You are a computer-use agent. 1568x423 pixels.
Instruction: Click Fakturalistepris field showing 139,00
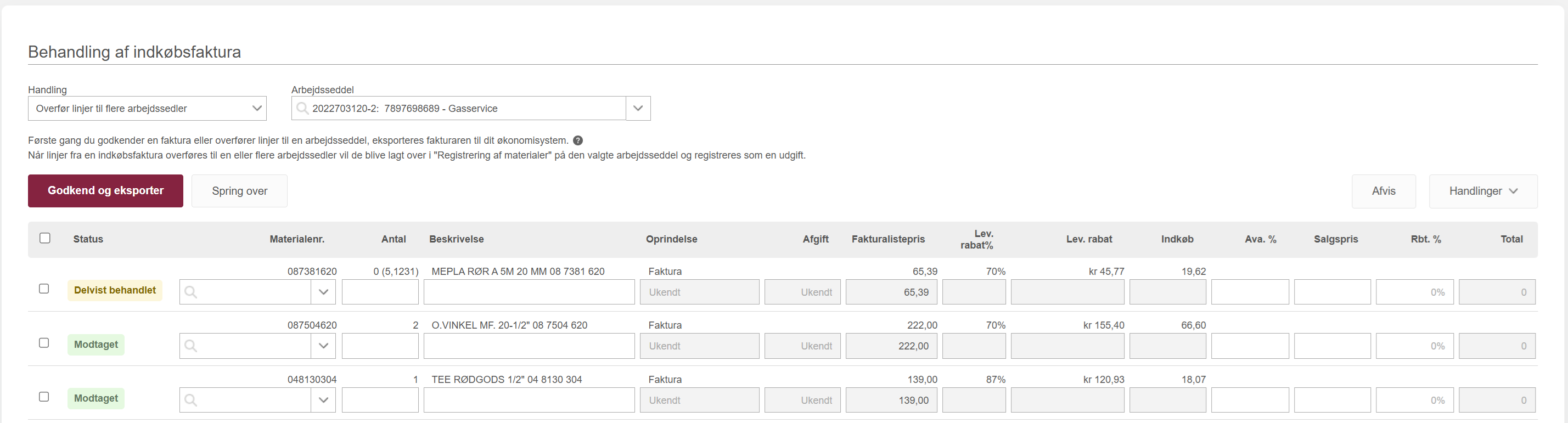pos(892,400)
